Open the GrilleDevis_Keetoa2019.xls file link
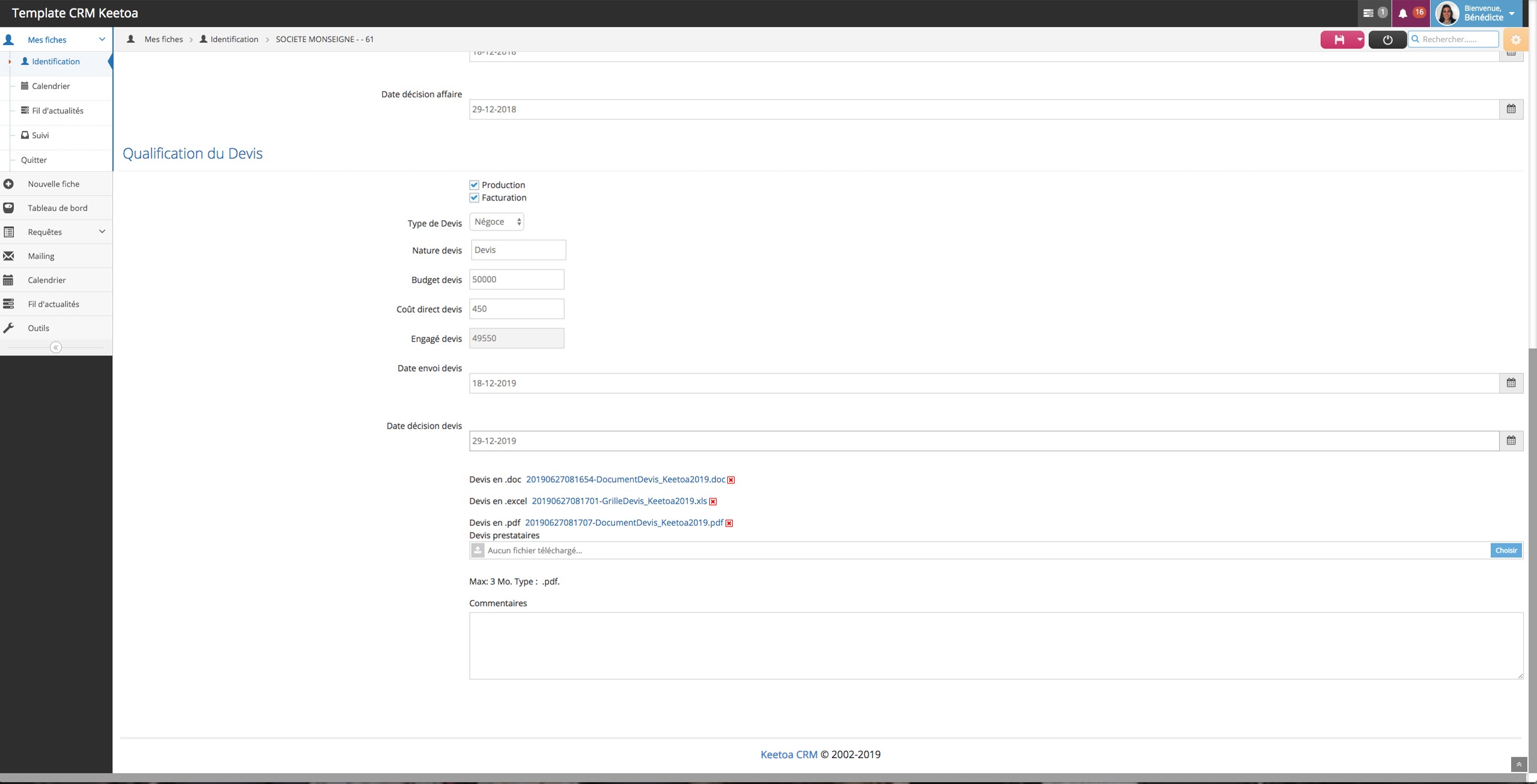This screenshot has height=784, width=1537. [619, 501]
